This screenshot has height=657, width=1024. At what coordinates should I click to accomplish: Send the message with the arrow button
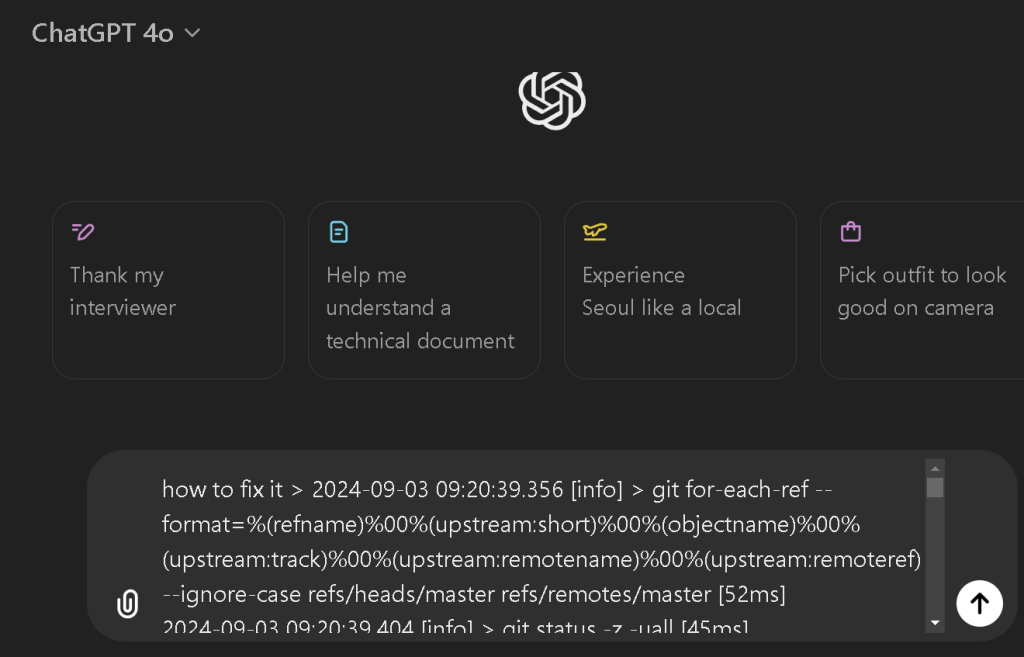pos(979,603)
